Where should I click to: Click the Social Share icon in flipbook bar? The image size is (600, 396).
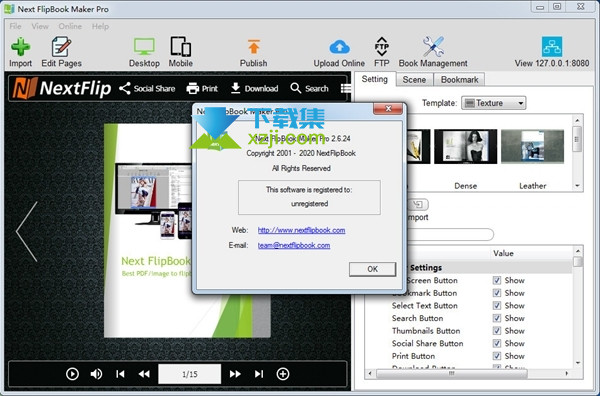tap(125, 88)
